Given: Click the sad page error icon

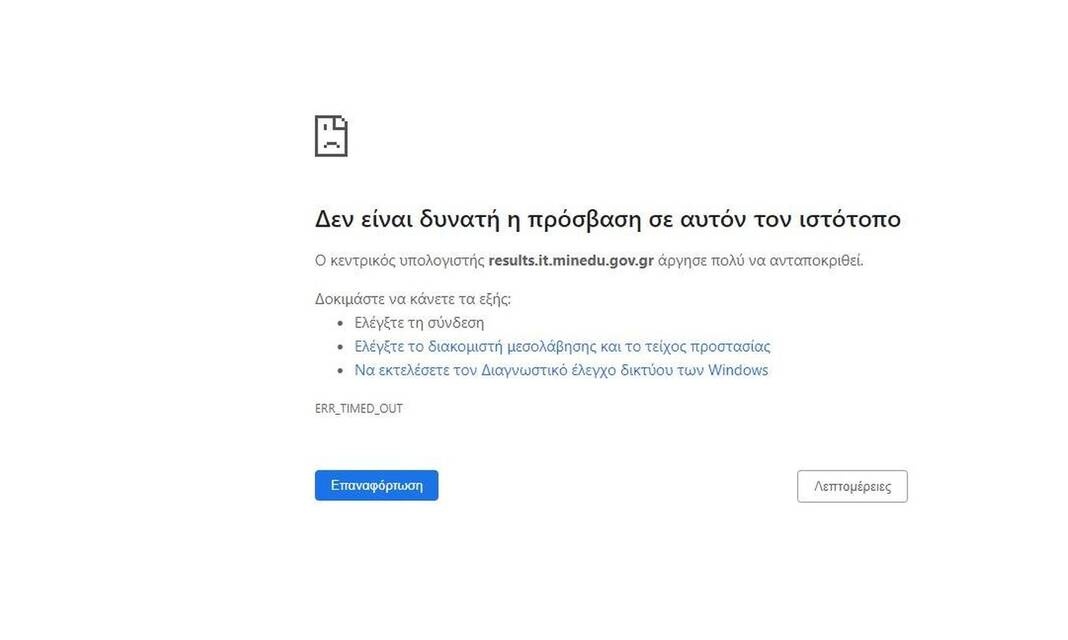Looking at the screenshot, I should point(331,136).
